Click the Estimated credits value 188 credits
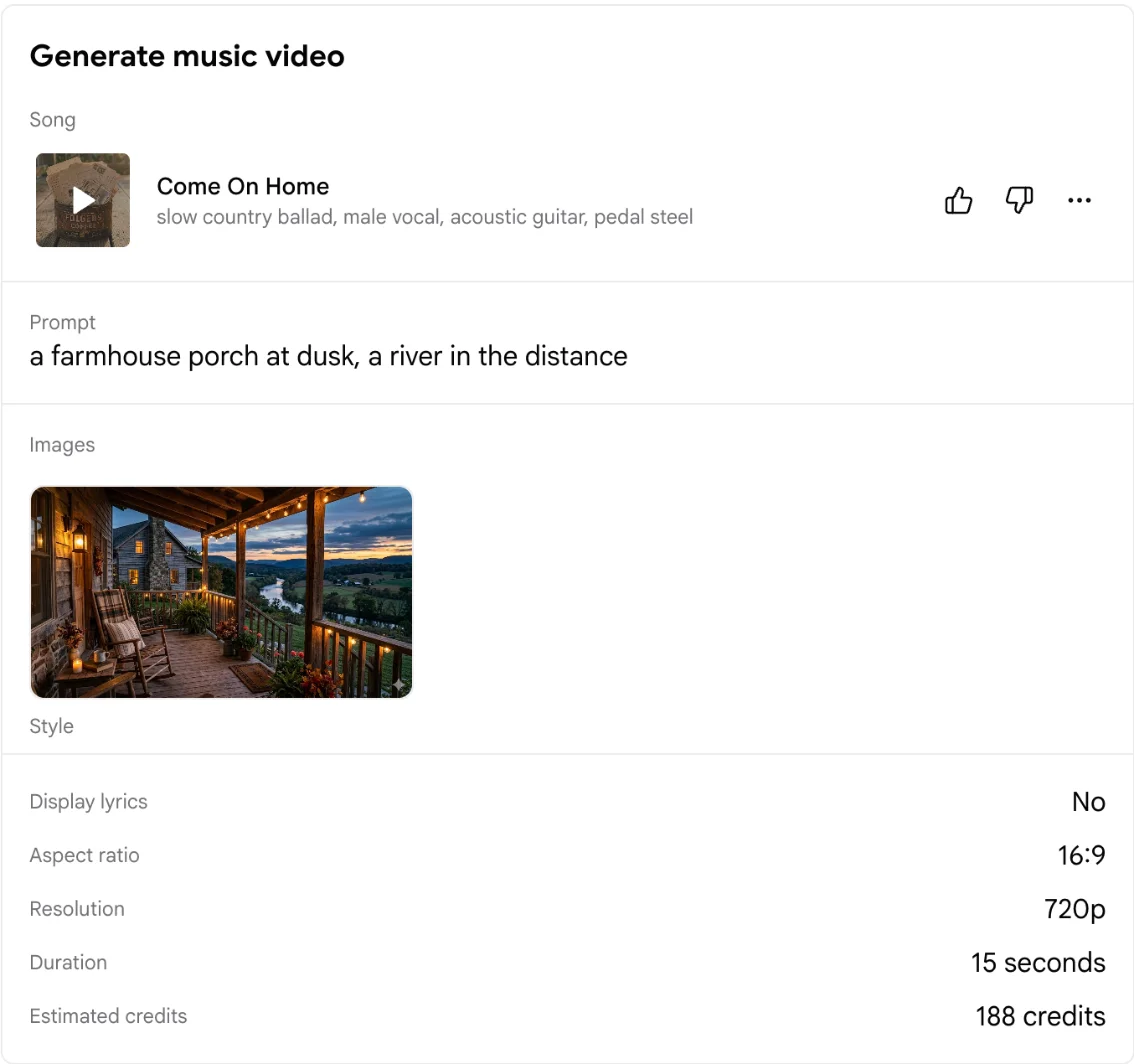 click(x=1040, y=1016)
